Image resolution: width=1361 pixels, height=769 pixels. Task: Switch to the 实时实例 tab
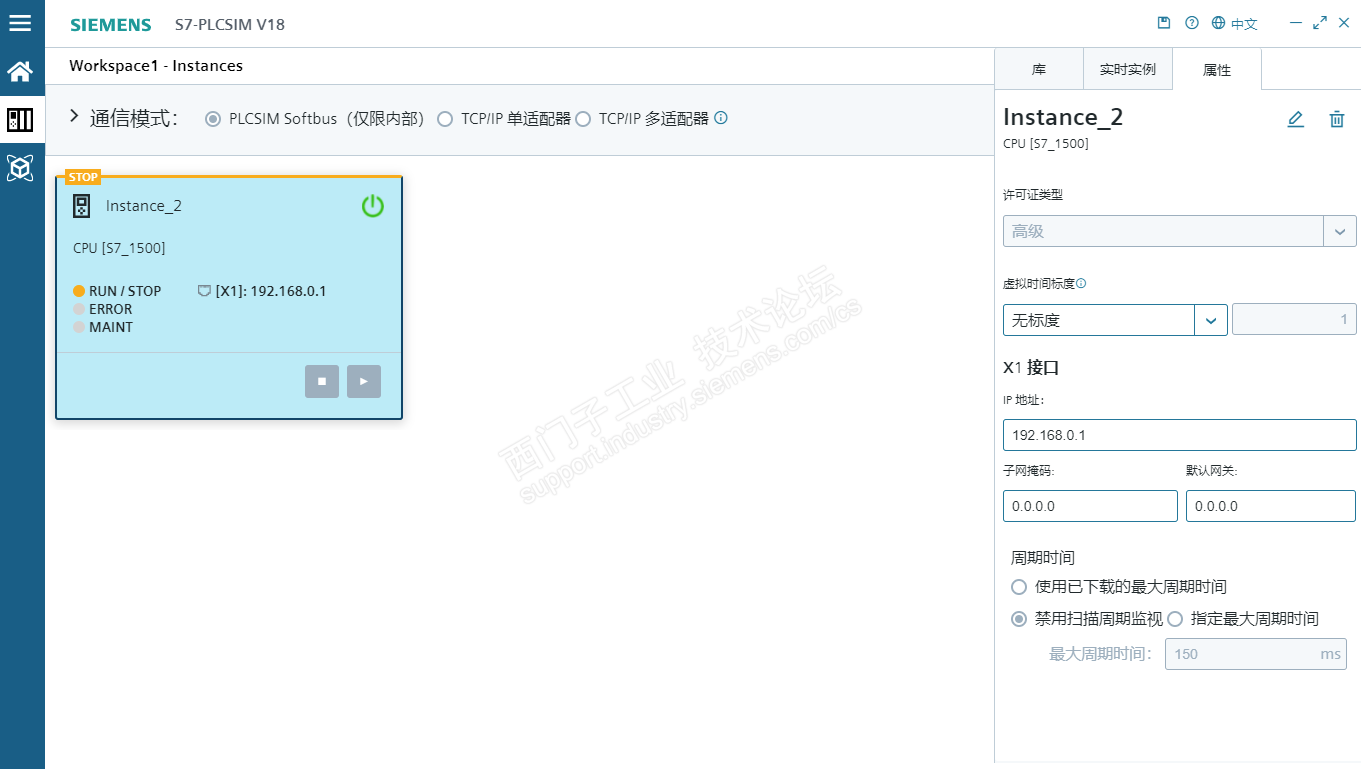tap(1128, 70)
